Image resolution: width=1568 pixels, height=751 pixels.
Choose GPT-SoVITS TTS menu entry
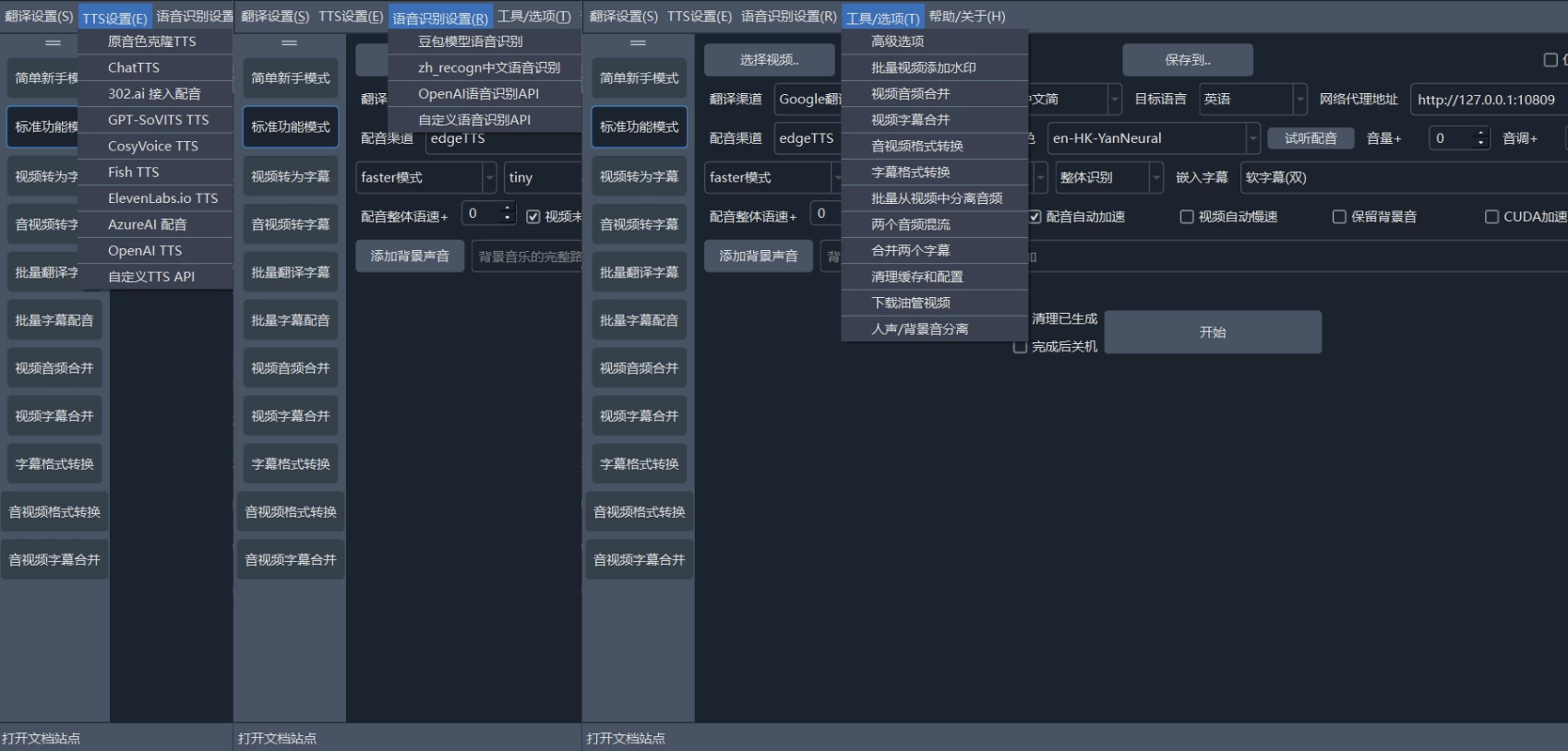point(158,120)
